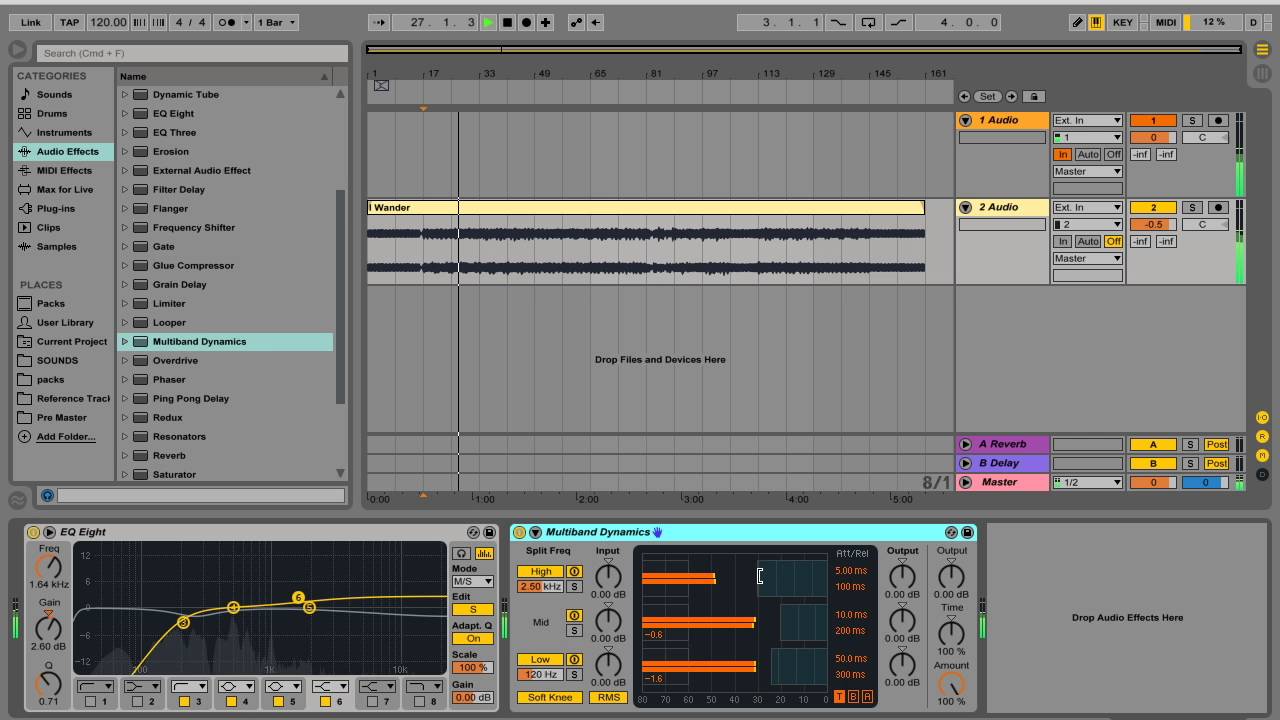
Task: Click the RMS button
Action: tap(608, 697)
